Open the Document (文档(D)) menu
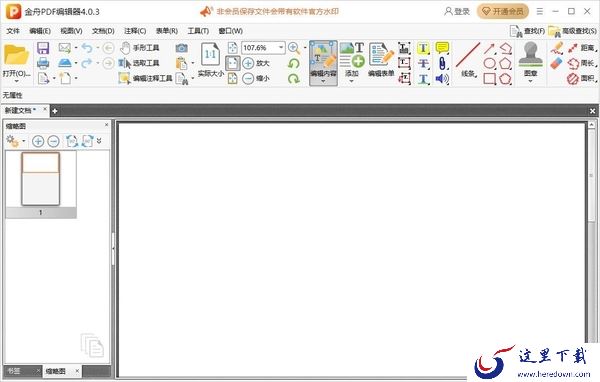The height and width of the screenshot is (382, 600). [x=103, y=31]
